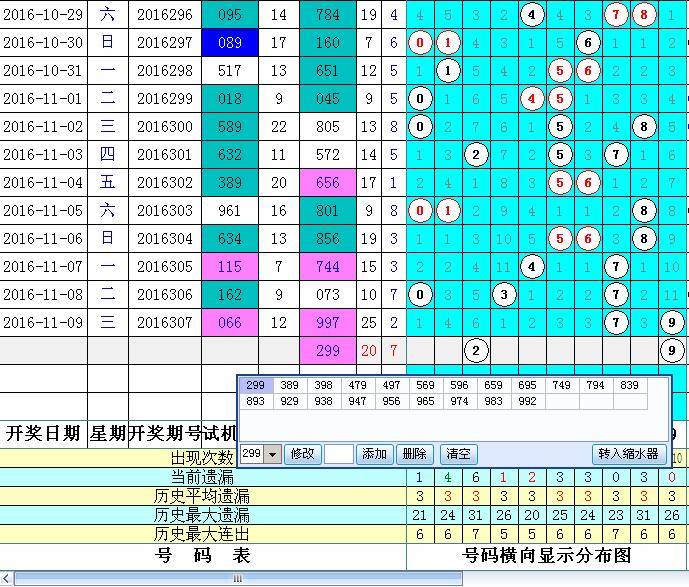Viewport: 689px width, 587px height.
Task: Click 转入缩水器 button
Action: (628, 454)
